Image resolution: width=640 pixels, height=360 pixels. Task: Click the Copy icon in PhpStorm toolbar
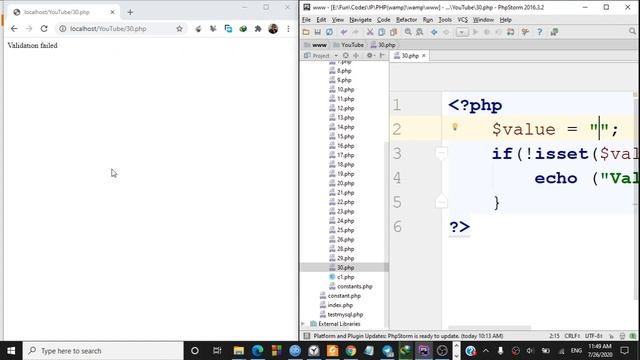[381, 32]
